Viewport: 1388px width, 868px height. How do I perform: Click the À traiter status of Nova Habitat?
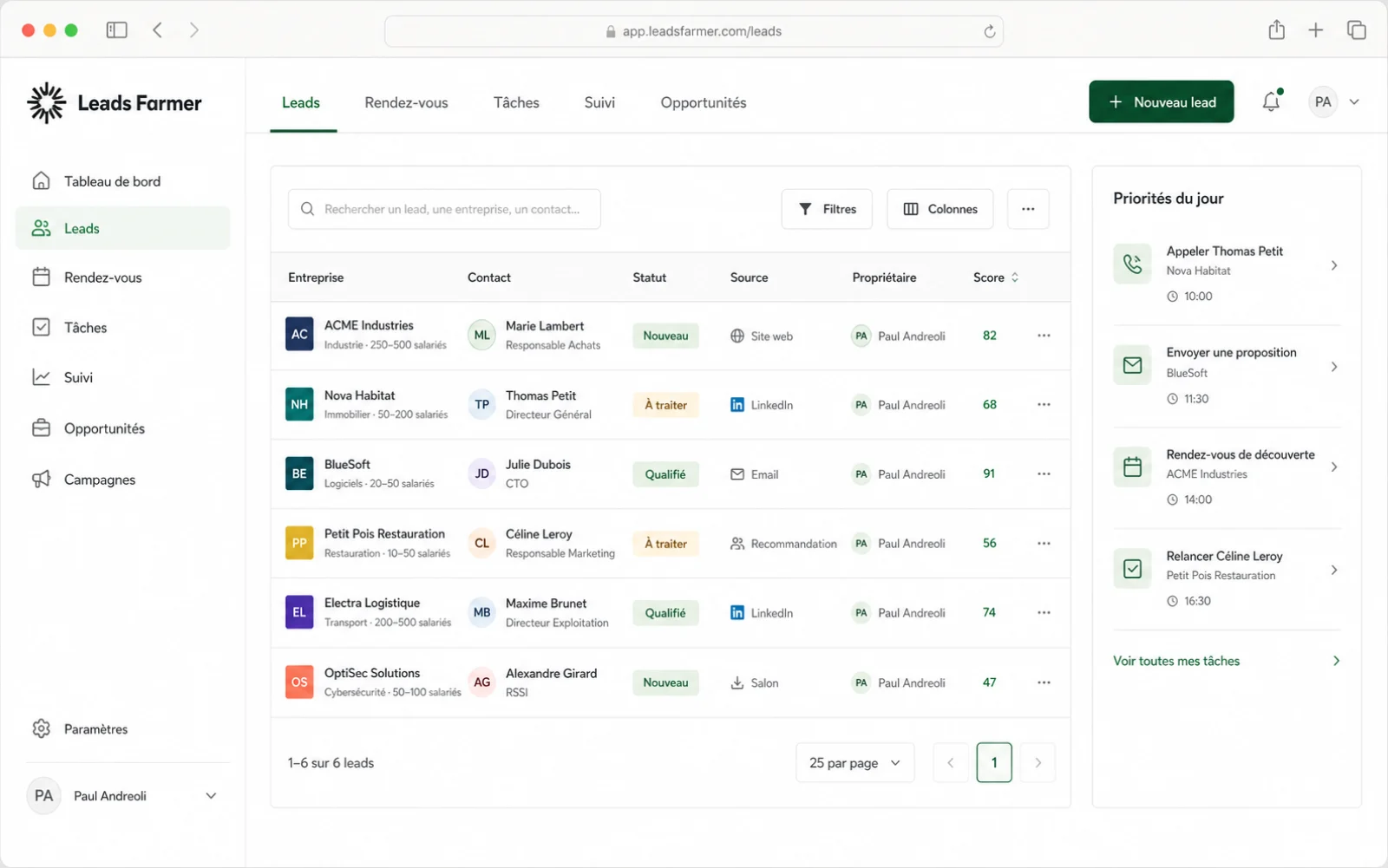[665, 405]
